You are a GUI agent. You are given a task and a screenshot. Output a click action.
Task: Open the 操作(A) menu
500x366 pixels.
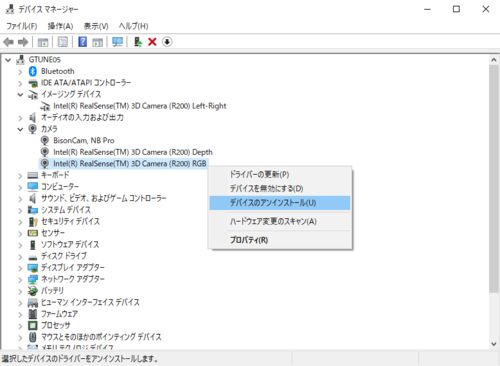click(x=60, y=26)
